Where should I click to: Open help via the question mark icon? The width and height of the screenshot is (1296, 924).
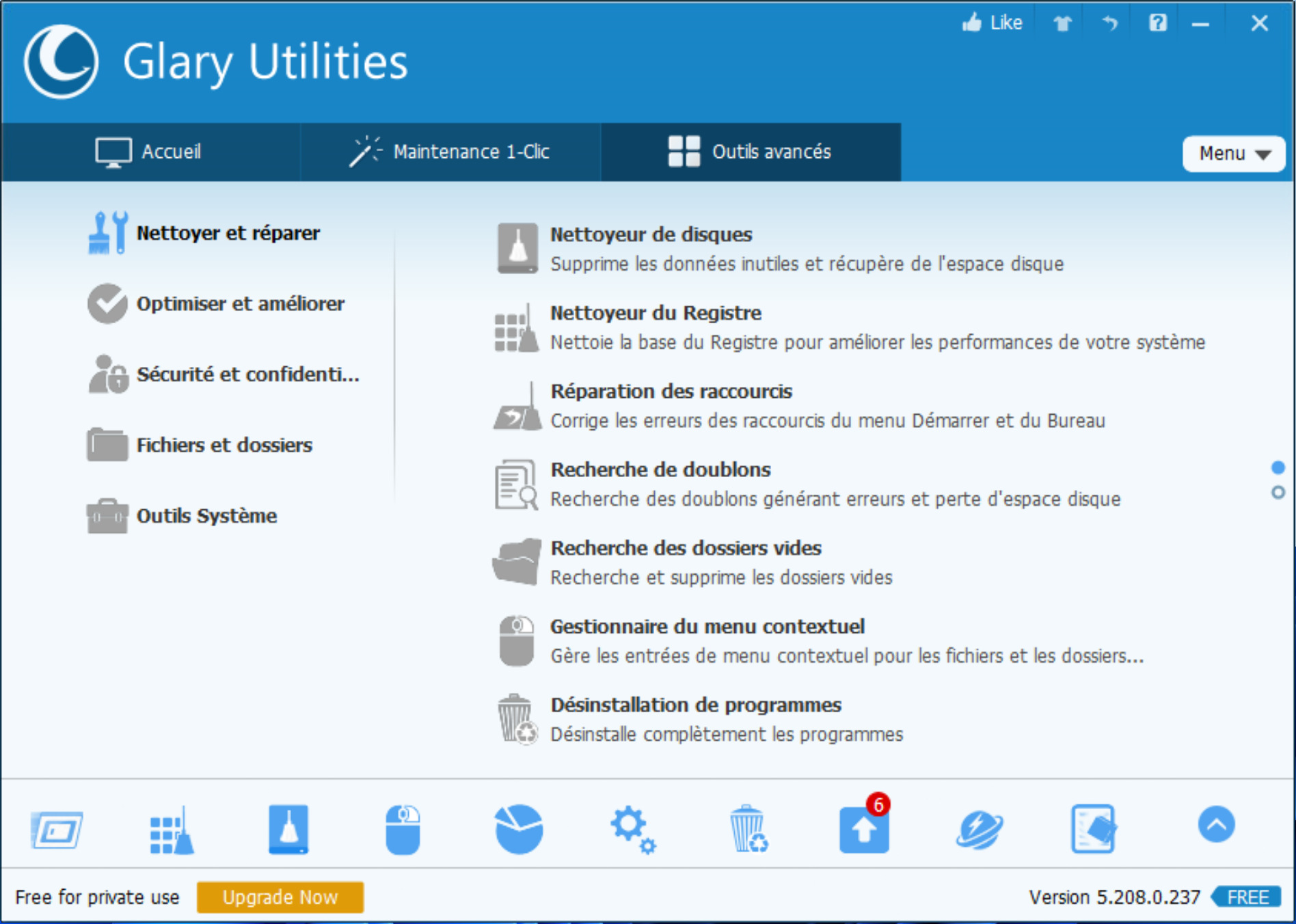click(x=1158, y=23)
